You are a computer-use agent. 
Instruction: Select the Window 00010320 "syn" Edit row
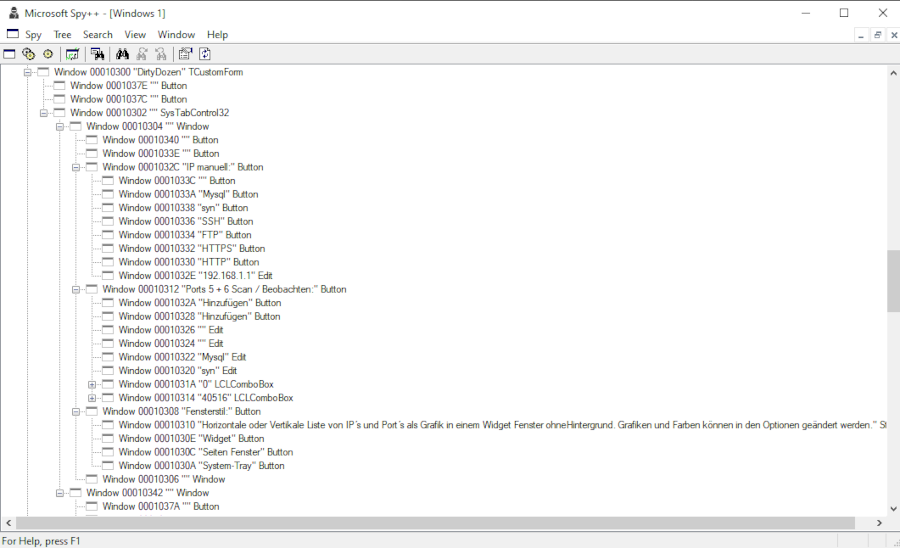click(x=177, y=371)
